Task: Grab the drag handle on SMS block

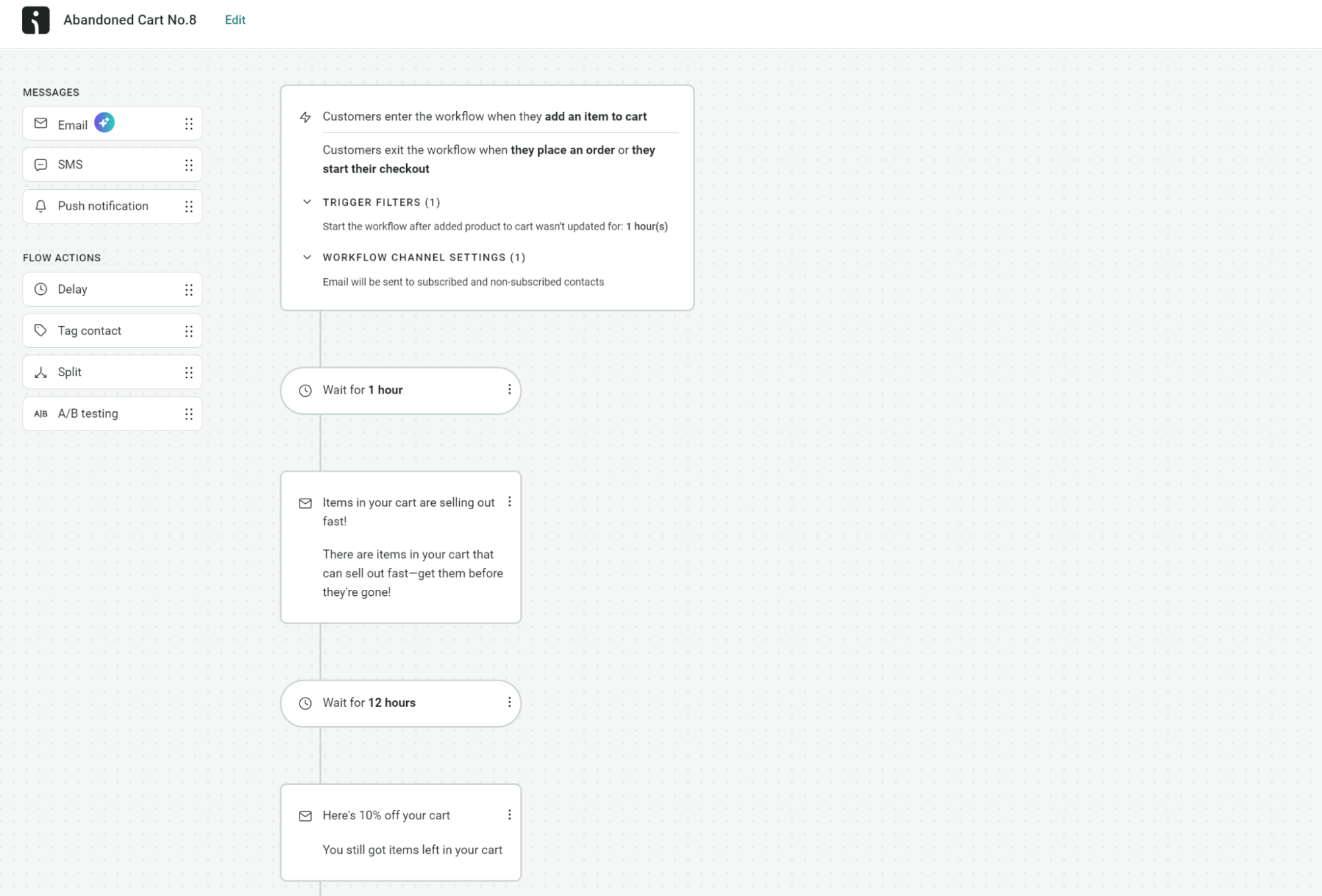Action: [189, 165]
